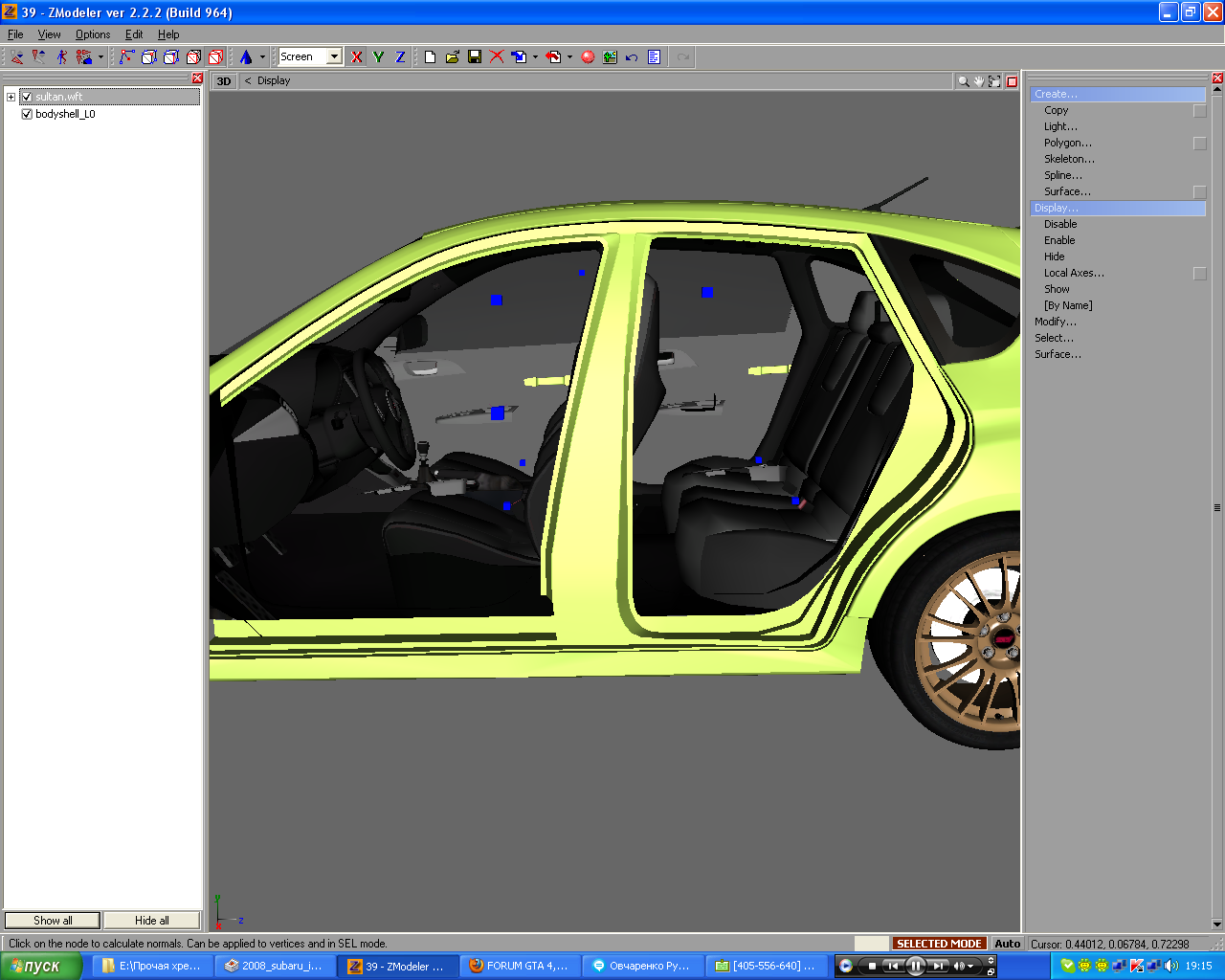
Task: Open the Options menu
Action: [93, 34]
